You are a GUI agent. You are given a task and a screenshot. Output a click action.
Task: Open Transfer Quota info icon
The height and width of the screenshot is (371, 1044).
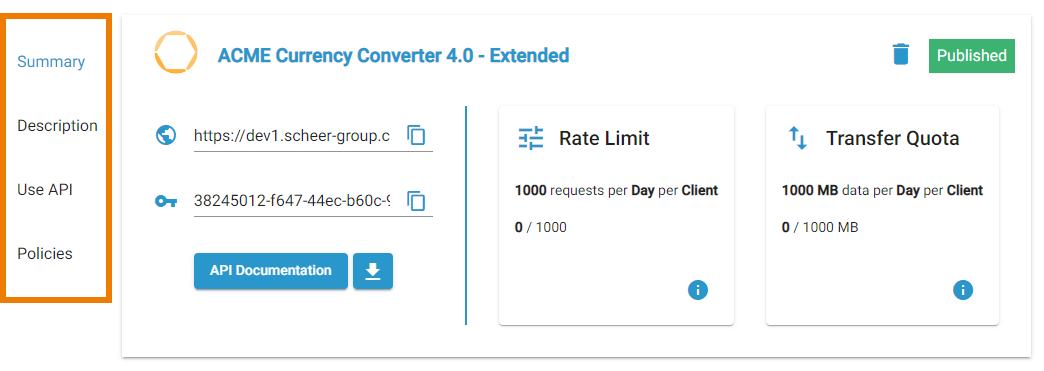click(963, 290)
